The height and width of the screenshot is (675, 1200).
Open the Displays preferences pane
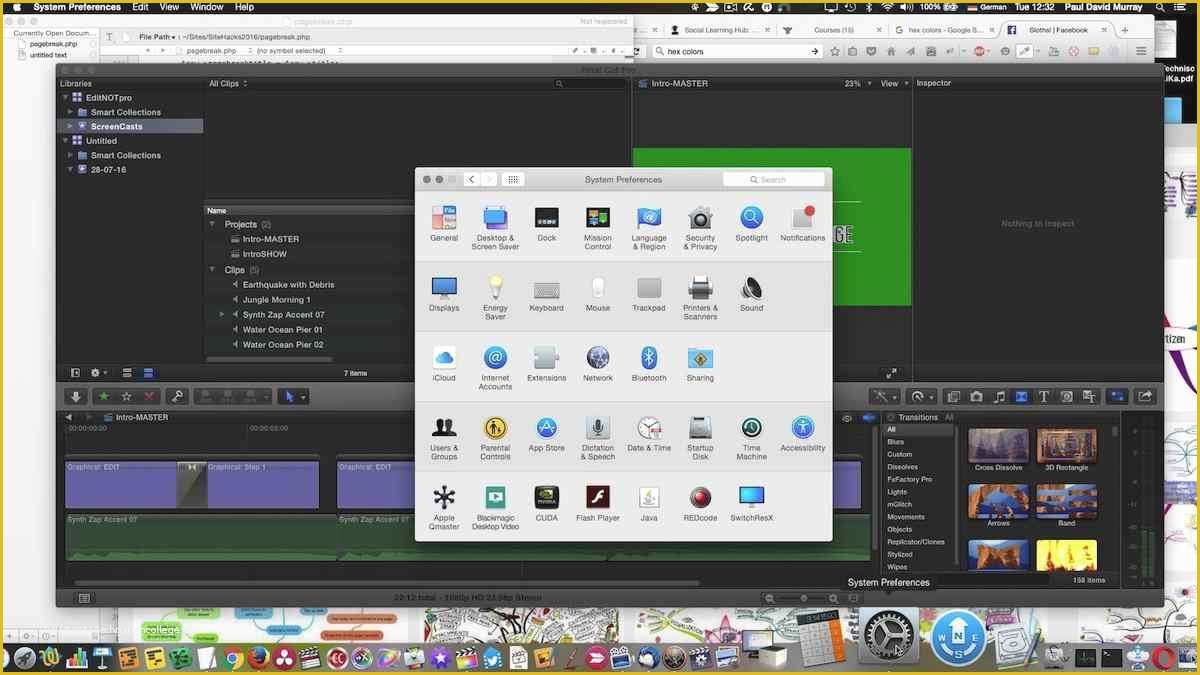[444, 295]
